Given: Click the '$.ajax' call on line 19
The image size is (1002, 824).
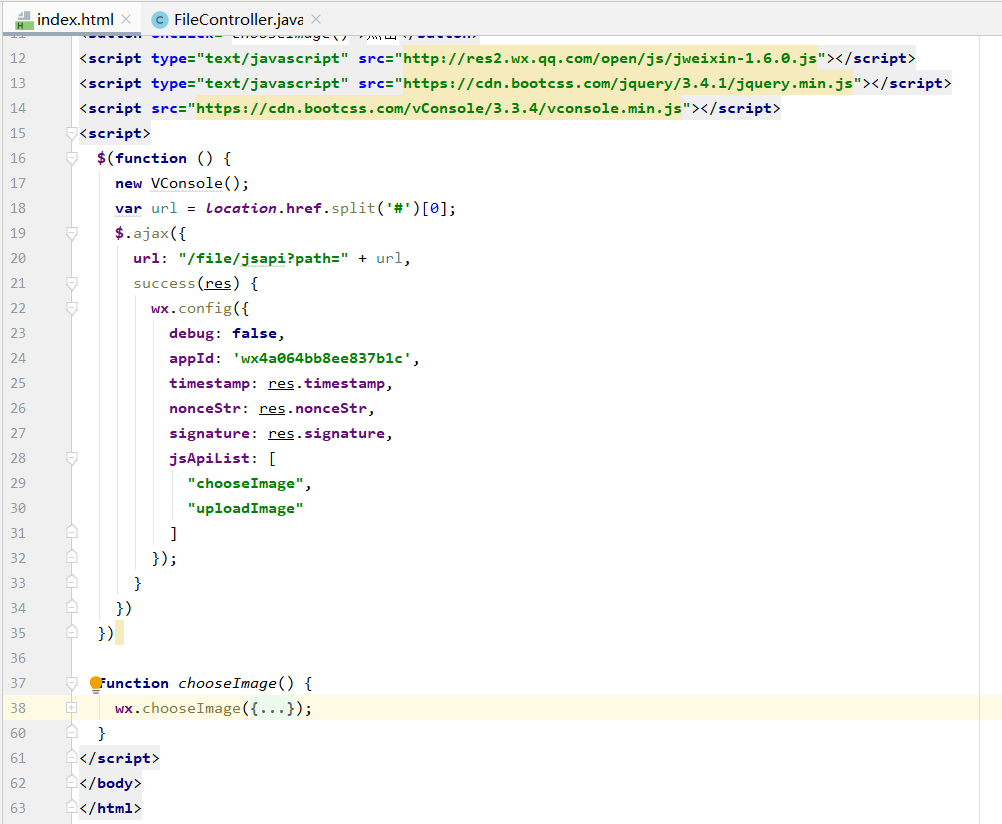Looking at the screenshot, I should (x=142, y=233).
